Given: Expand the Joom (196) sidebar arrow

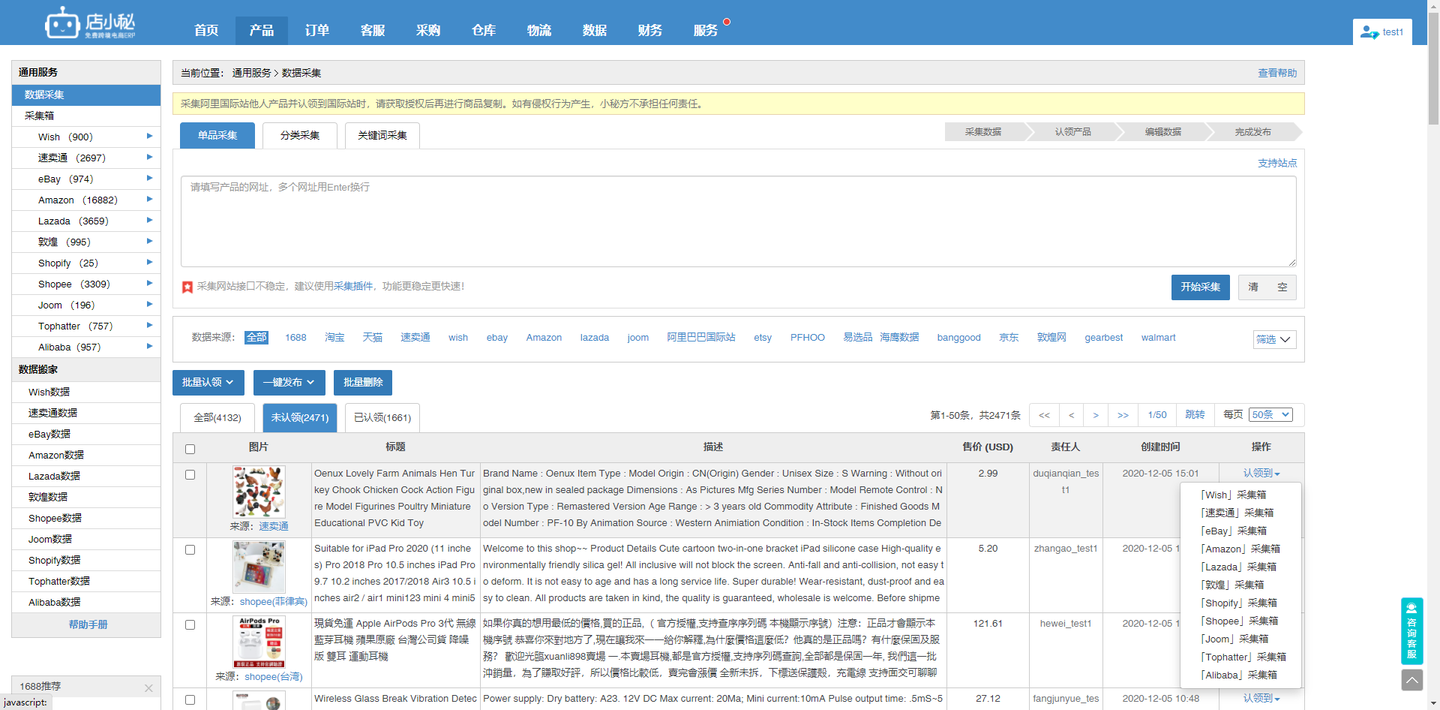Looking at the screenshot, I should coord(150,304).
